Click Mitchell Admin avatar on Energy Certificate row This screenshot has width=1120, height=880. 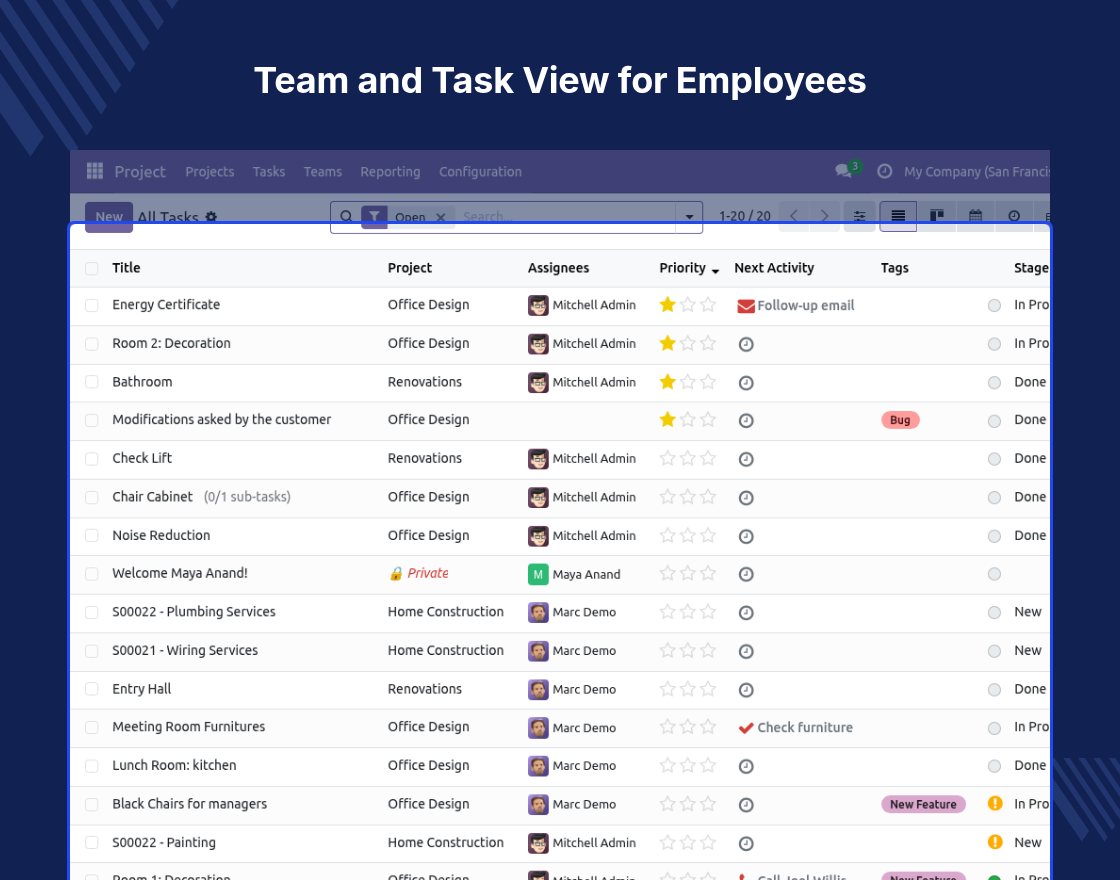[x=538, y=305]
